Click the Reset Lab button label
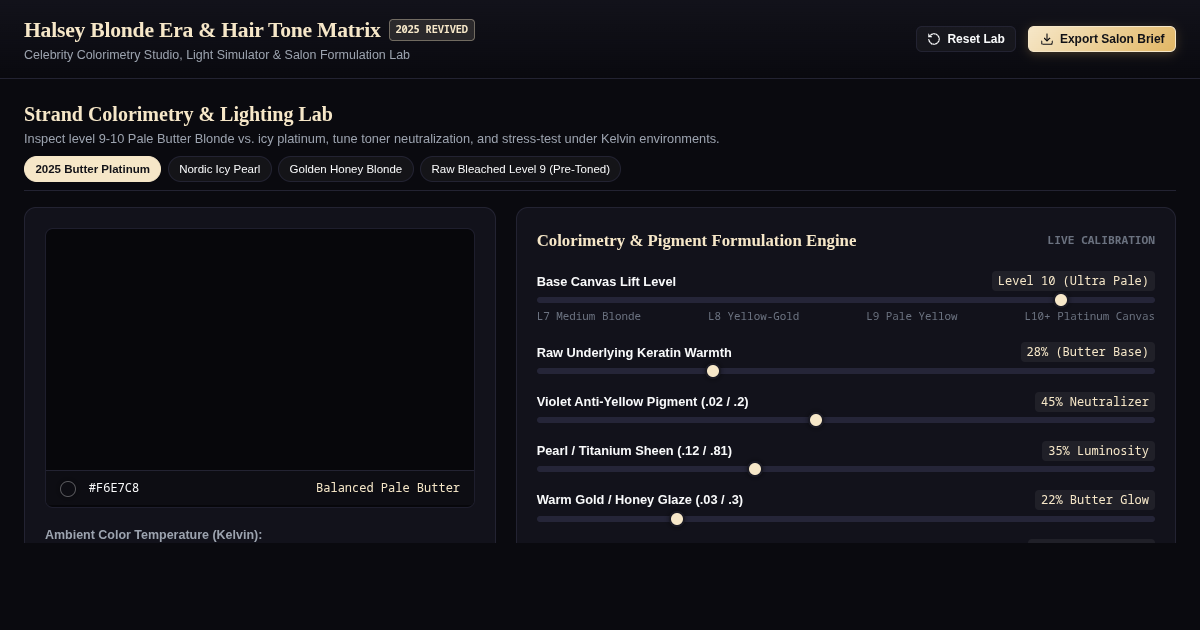The height and width of the screenshot is (630, 1200). (976, 39)
